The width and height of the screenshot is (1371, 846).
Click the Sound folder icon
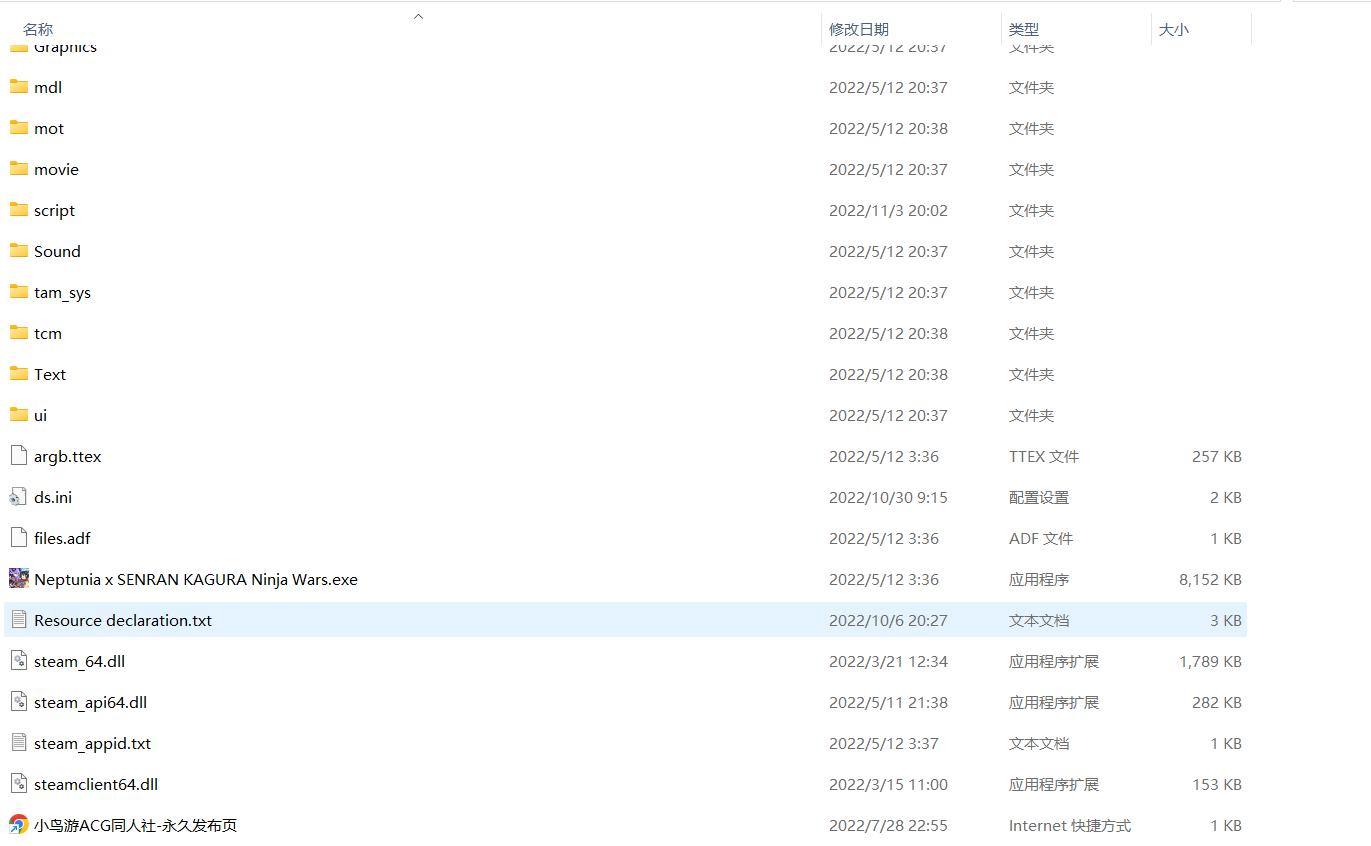18,251
